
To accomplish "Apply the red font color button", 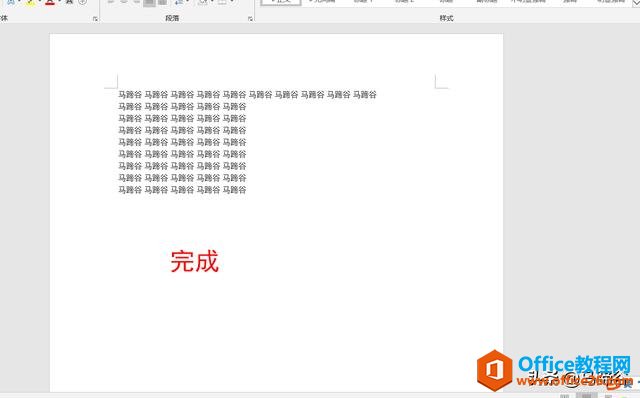I will tap(50, 2).
